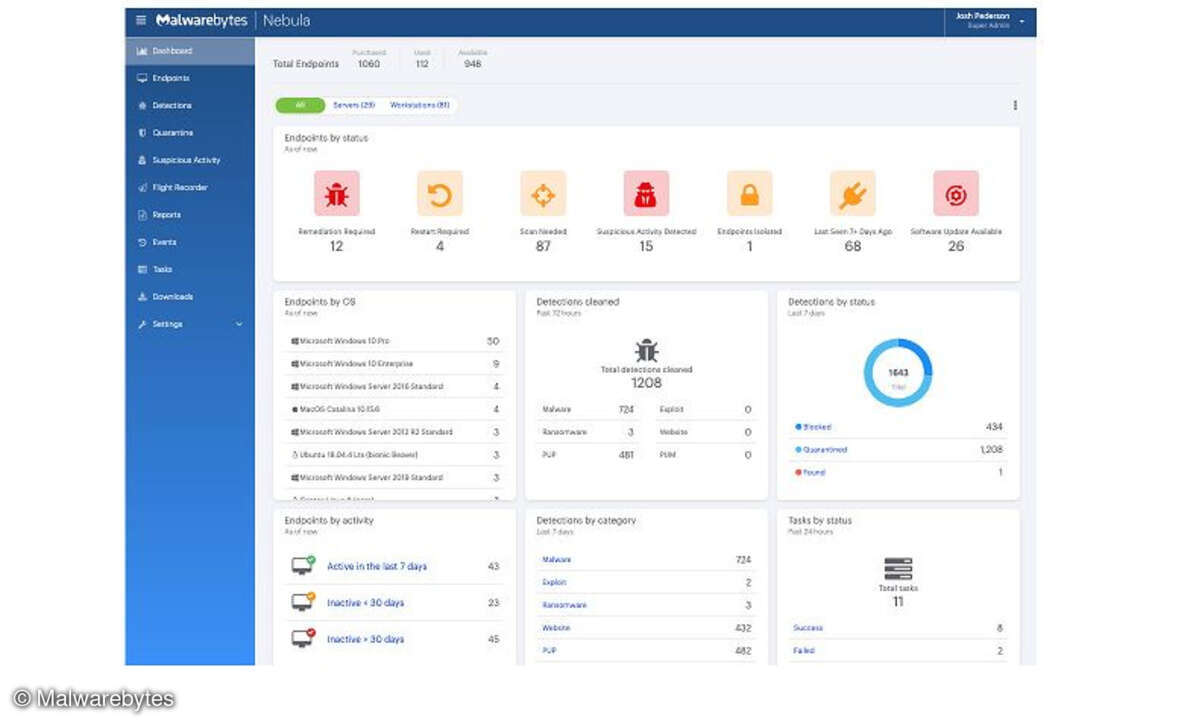
Task: Click the Remediation Required bug icon
Action: pos(336,193)
